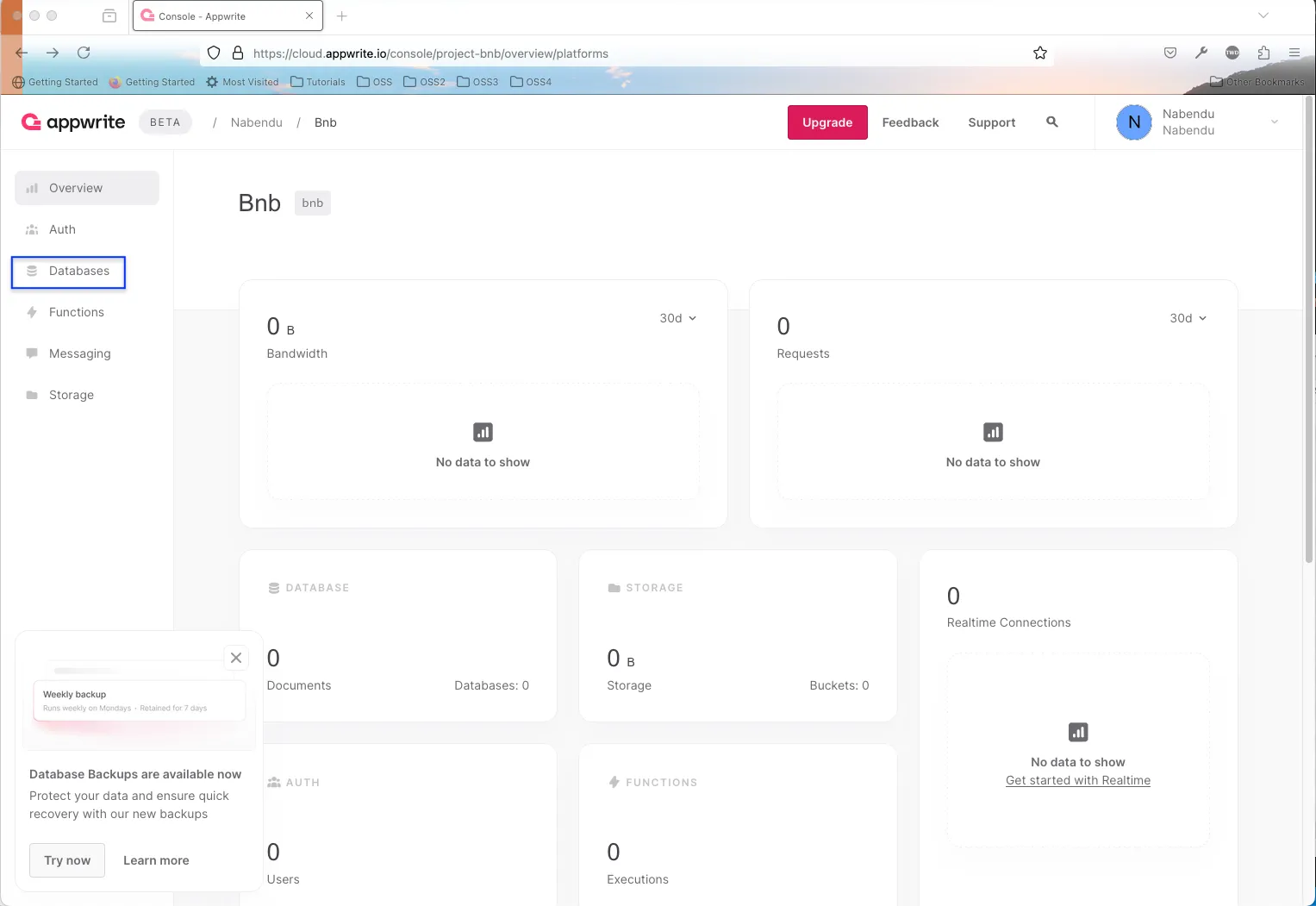Image resolution: width=1316 pixels, height=906 pixels.
Task: Open the extensions puzzle icon
Action: [1263, 53]
